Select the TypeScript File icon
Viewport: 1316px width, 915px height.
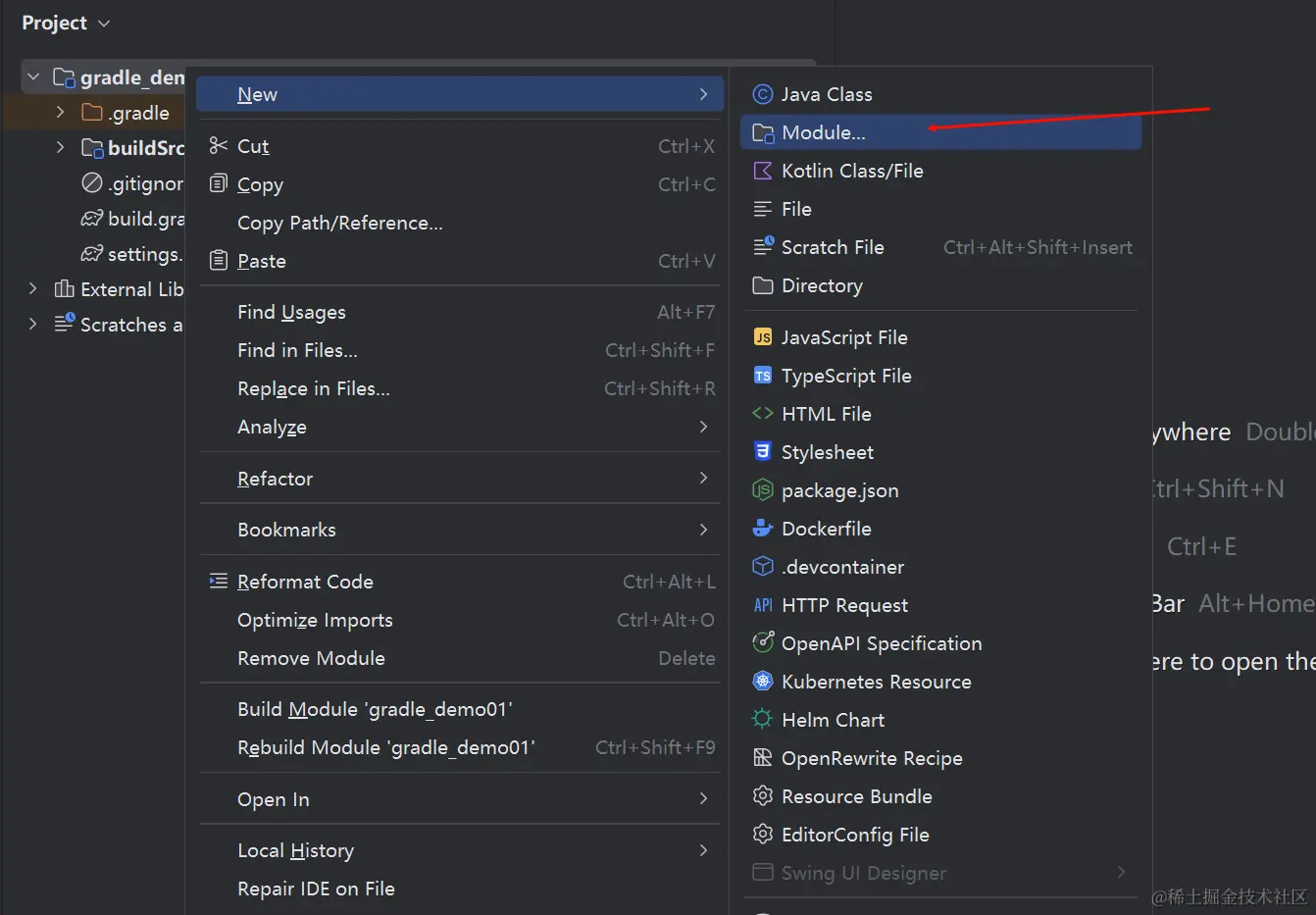coord(763,376)
